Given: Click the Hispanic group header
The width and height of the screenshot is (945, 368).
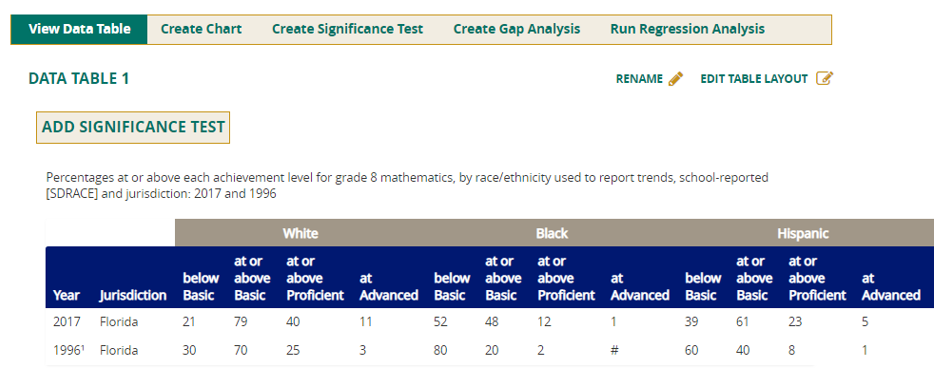Looking at the screenshot, I should pos(802,233).
